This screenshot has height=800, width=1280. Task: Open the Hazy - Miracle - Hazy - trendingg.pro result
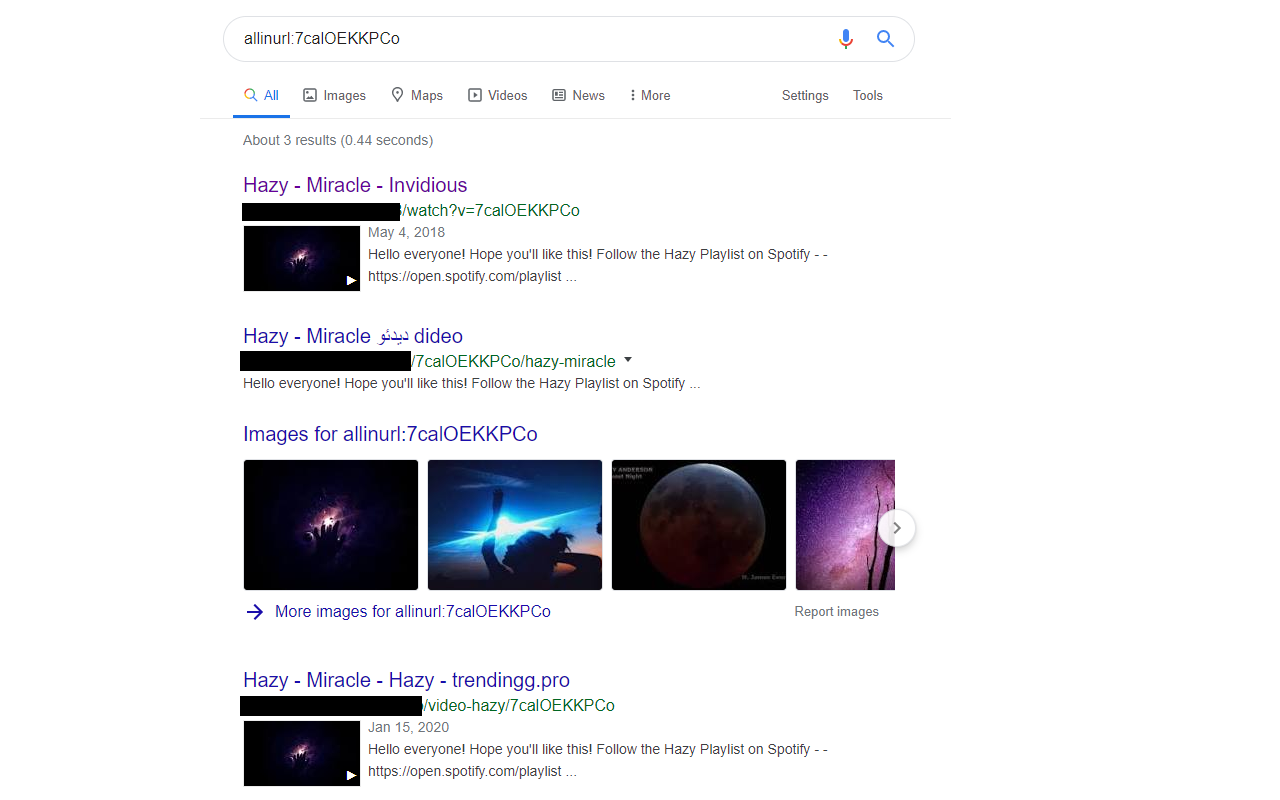point(406,680)
